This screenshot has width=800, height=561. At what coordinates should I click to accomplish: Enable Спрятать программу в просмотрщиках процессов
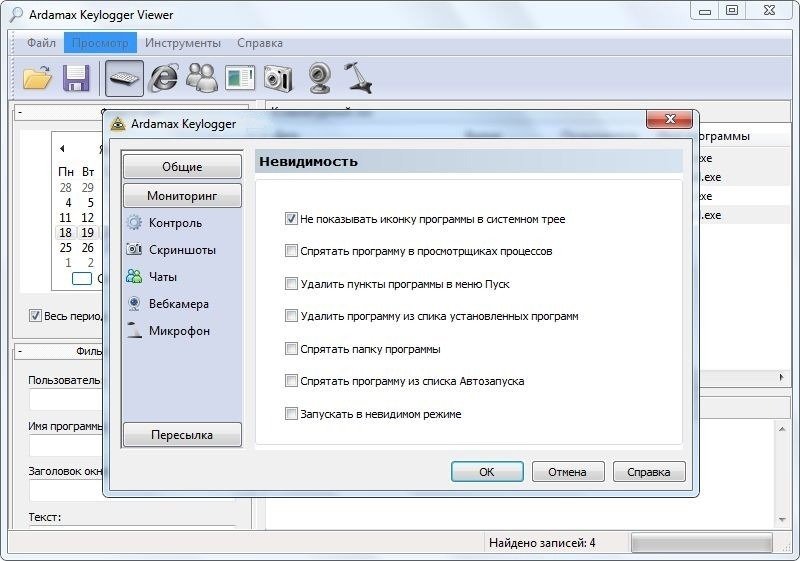tap(291, 251)
